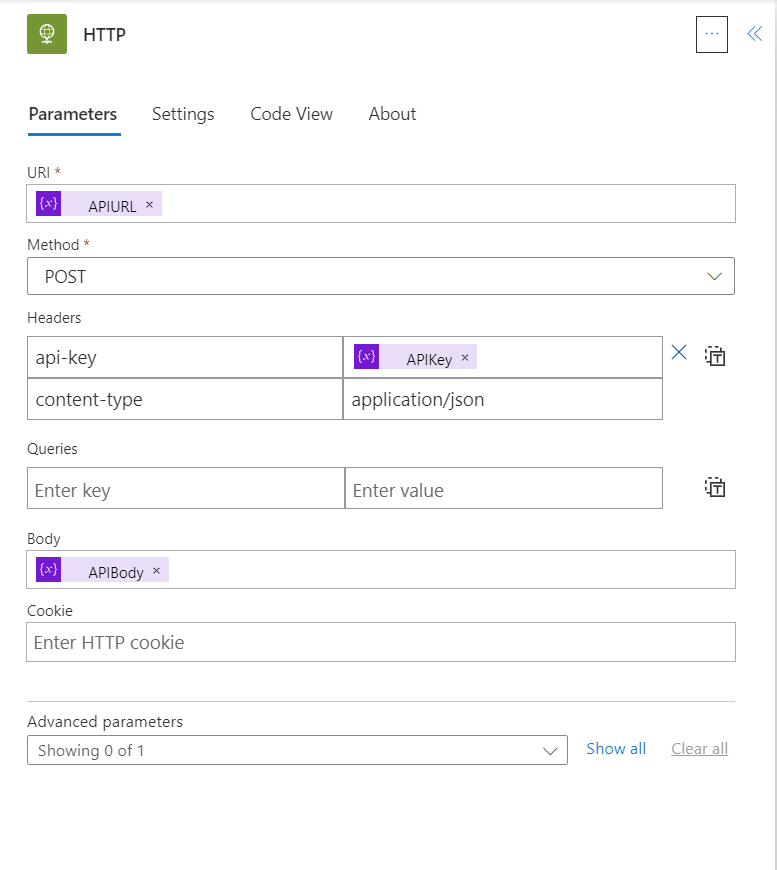Click the content-type header value field
Viewport: 777px width, 870px height.
(502, 400)
